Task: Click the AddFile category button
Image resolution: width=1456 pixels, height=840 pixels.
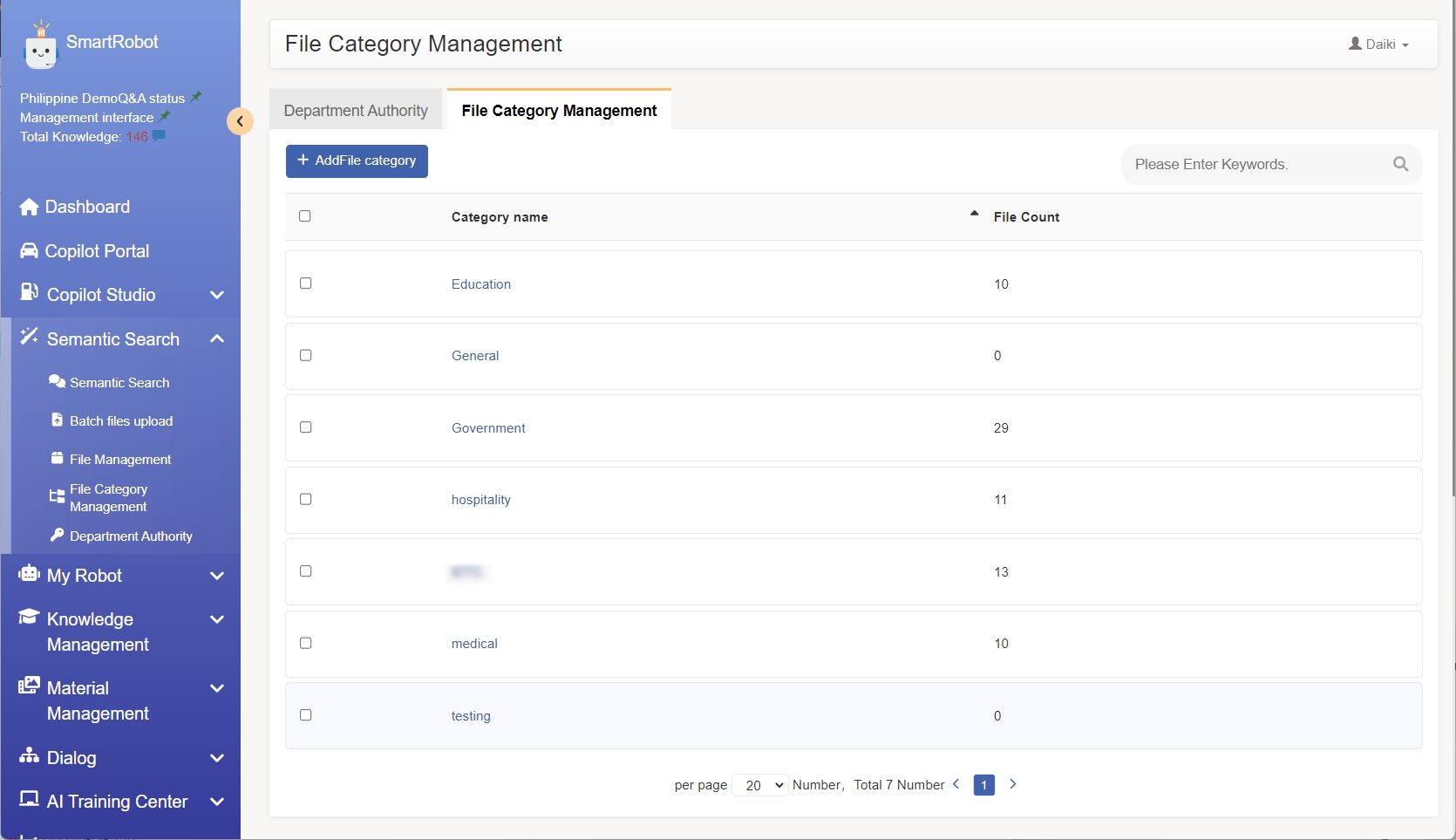Action: [356, 160]
